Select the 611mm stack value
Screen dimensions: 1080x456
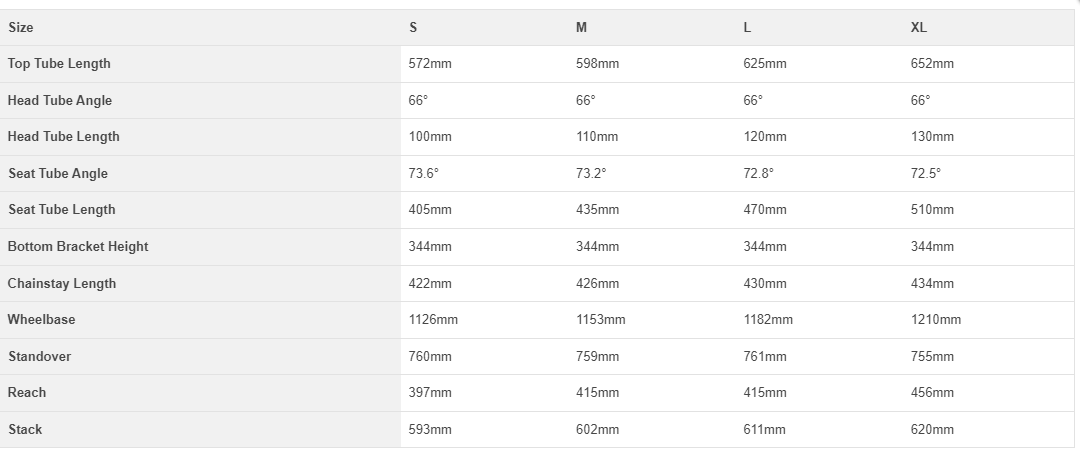(764, 430)
